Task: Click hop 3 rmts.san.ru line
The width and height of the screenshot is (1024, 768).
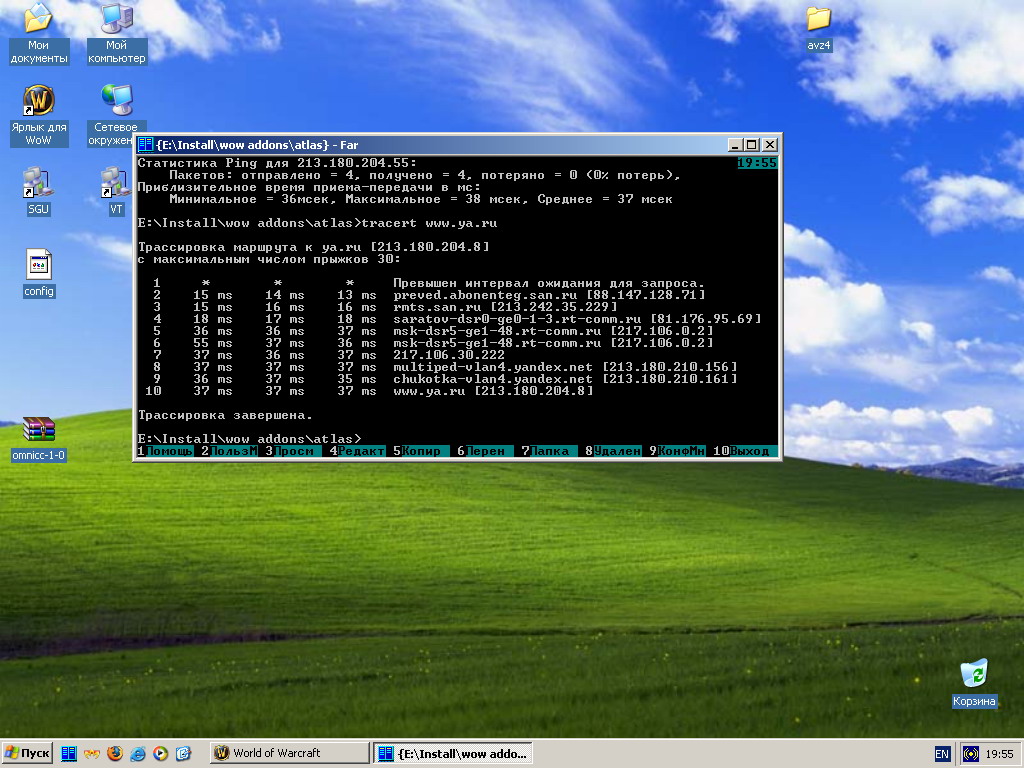Action: pyautogui.click(x=505, y=307)
